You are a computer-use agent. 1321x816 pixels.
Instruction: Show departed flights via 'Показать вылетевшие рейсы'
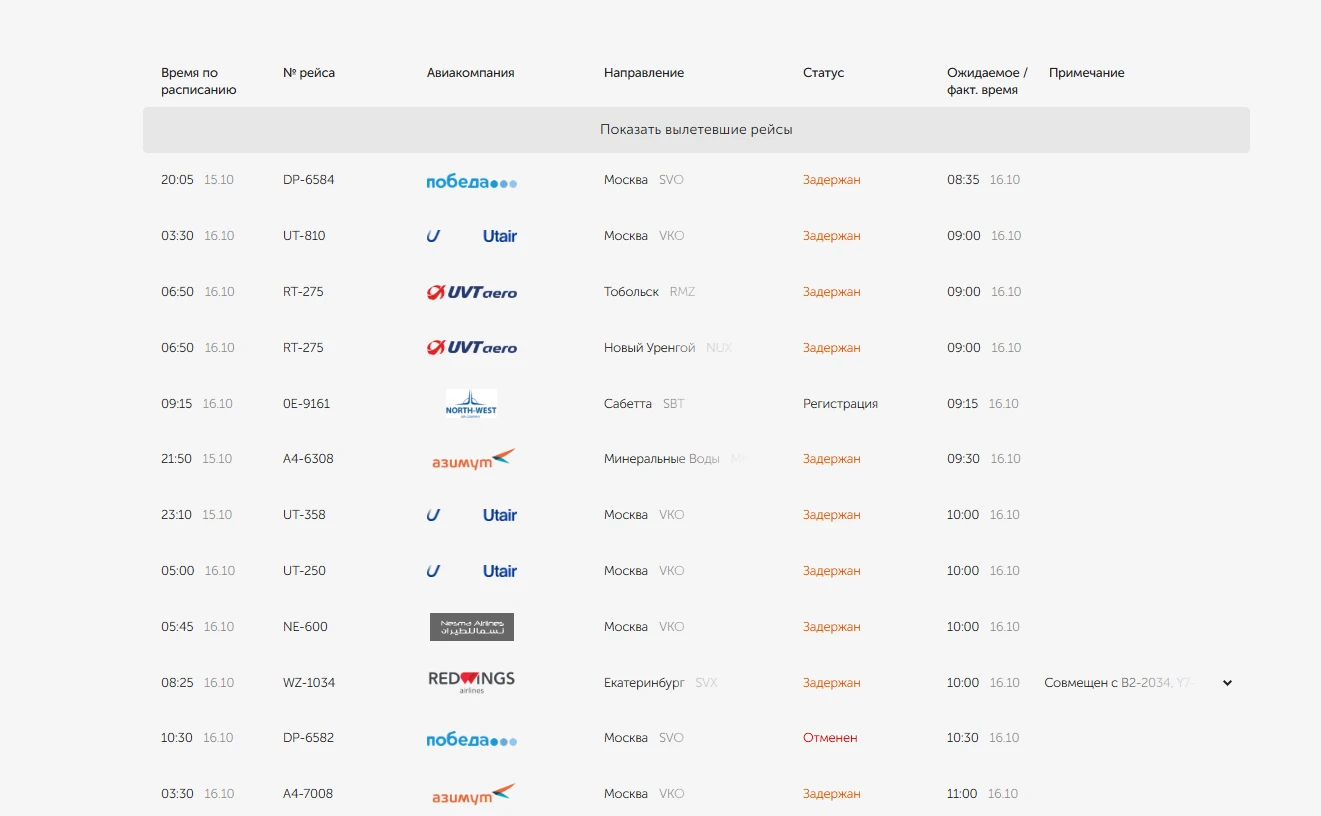point(696,130)
